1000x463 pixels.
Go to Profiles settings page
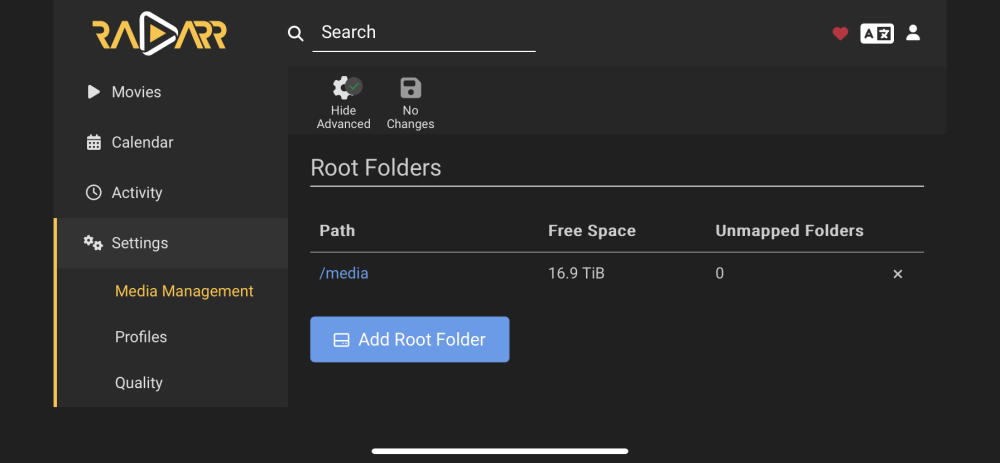(x=141, y=337)
